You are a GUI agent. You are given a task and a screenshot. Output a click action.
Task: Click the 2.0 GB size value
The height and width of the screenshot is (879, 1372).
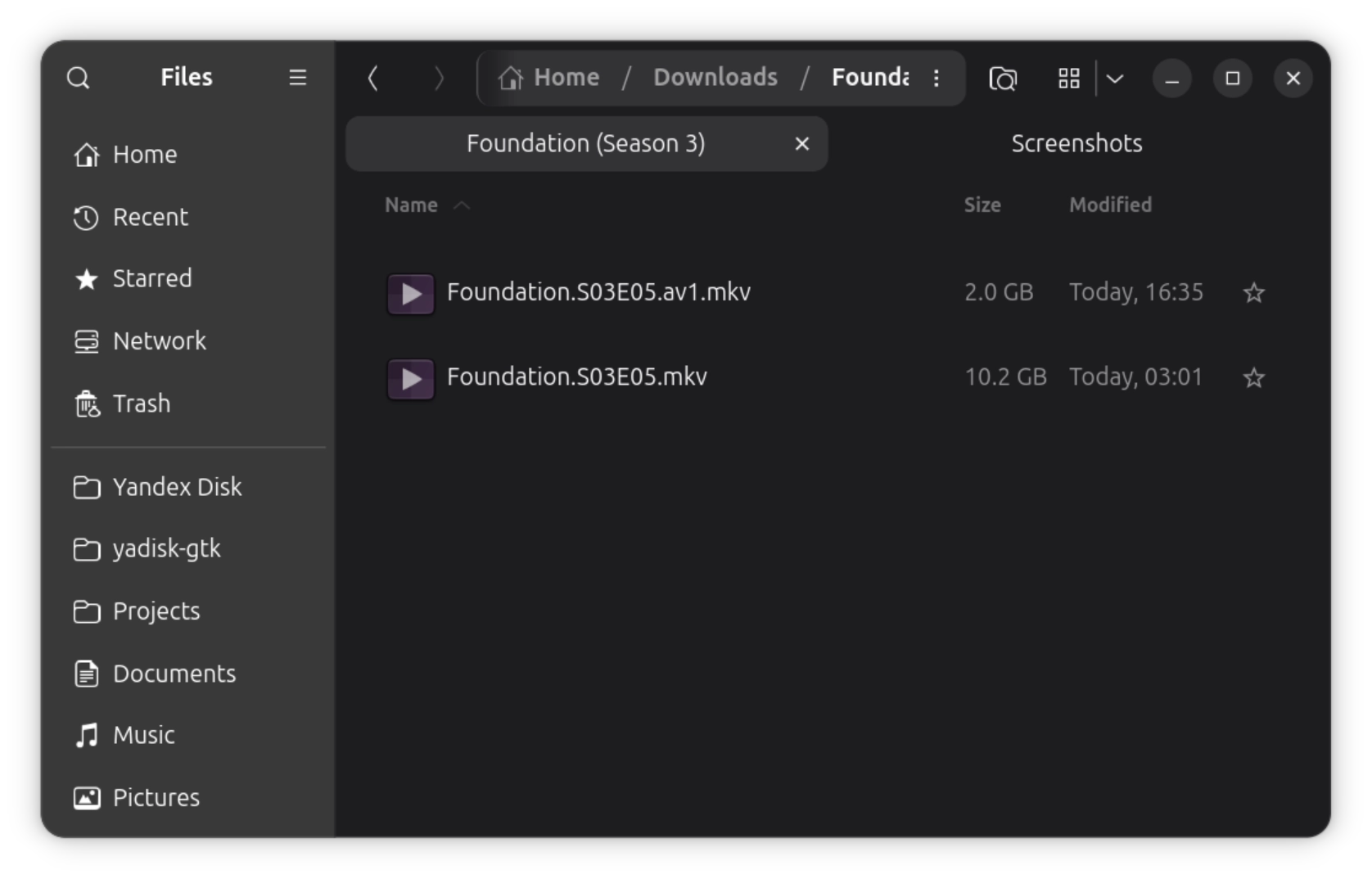pyautogui.click(x=999, y=292)
